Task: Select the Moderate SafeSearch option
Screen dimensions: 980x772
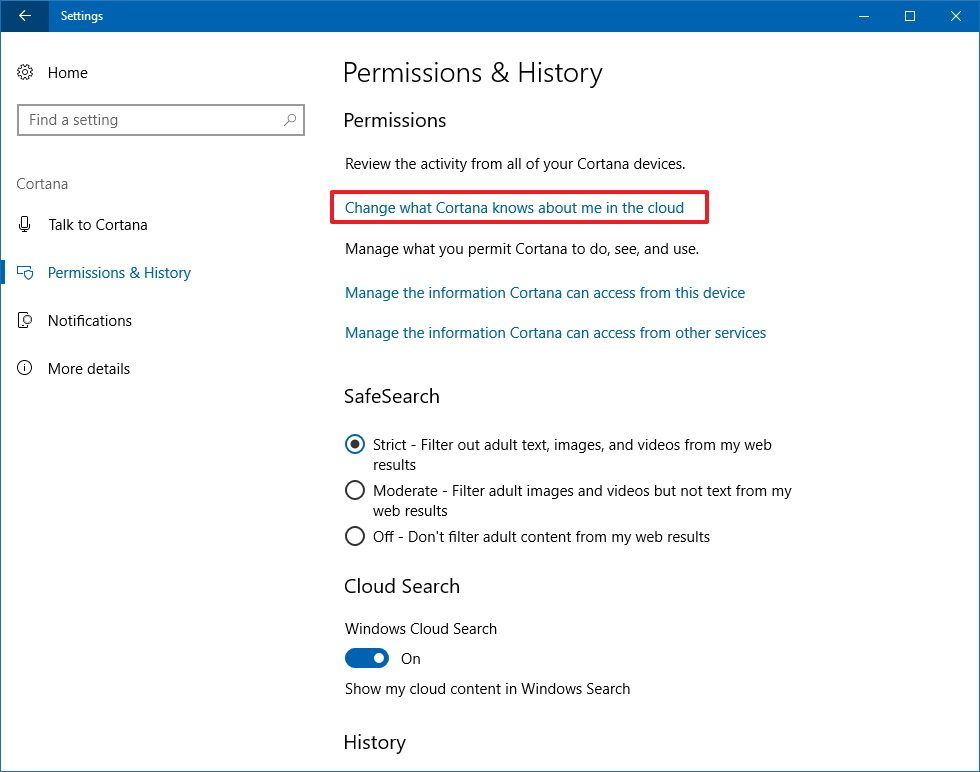Action: (355, 490)
